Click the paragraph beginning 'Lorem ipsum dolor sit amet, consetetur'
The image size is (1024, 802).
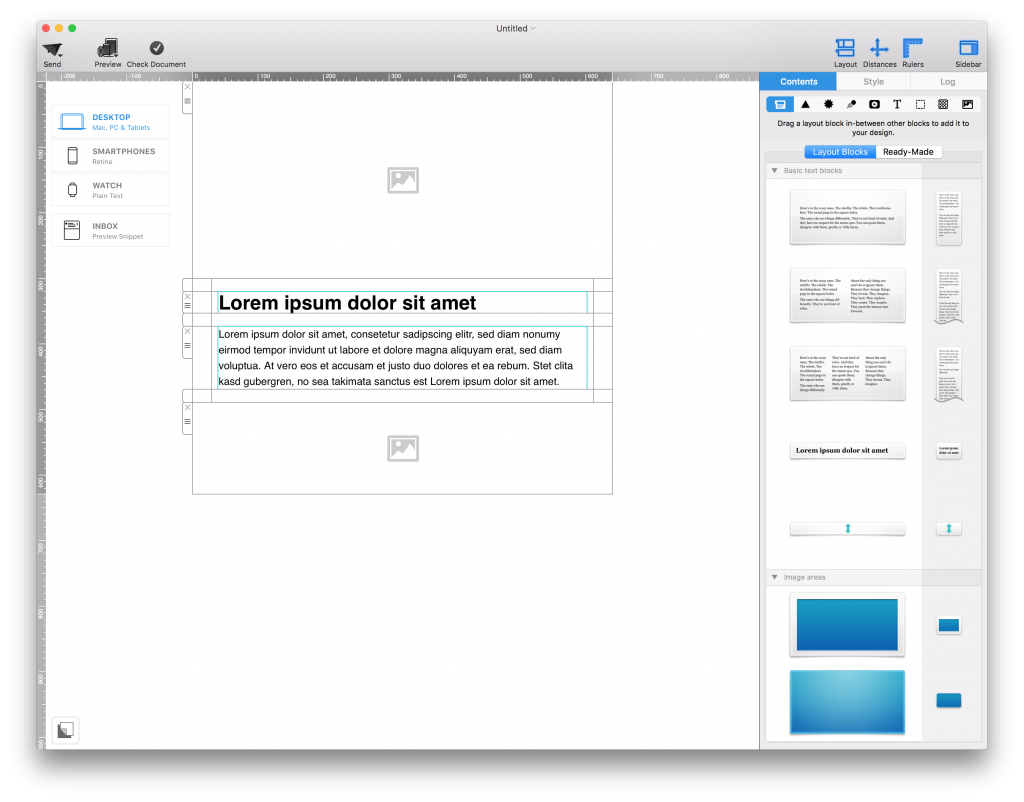396,358
